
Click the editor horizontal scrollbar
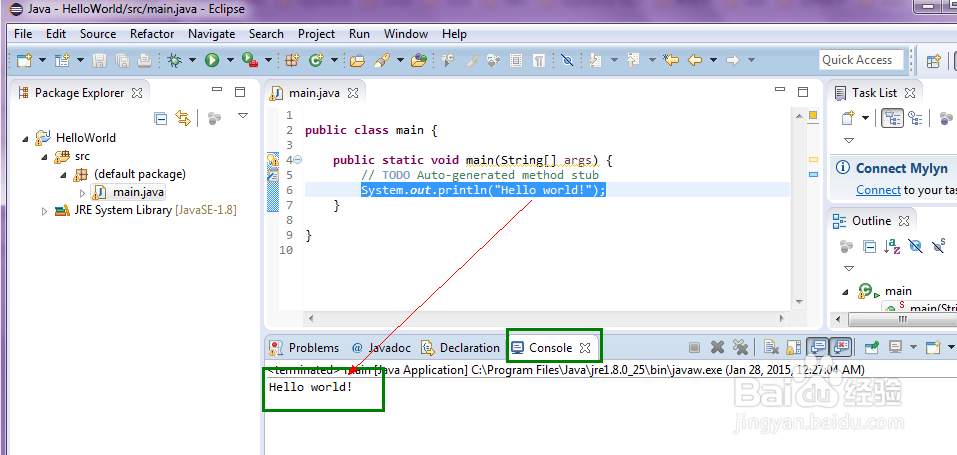[547, 319]
